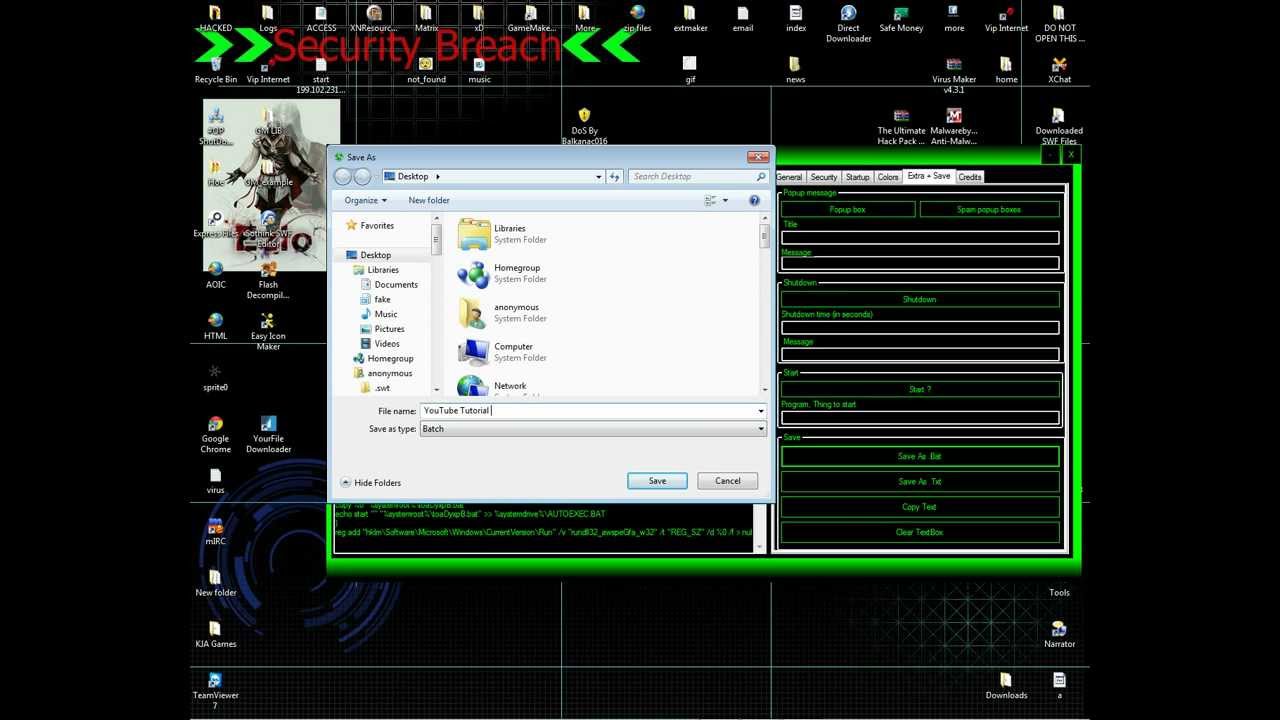1280x720 pixels.
Task: Switch to the Colors tab
Action: 888,177
